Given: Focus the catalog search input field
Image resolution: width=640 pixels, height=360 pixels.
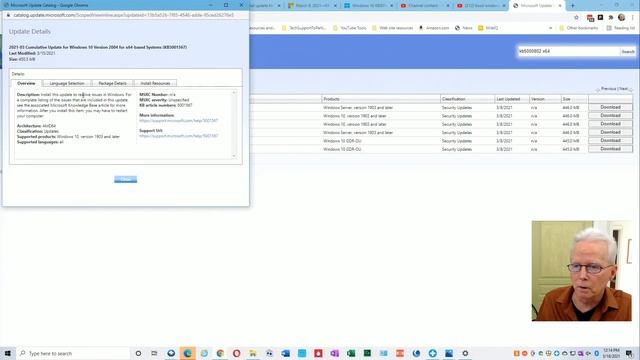Looking at the screenshot, I should coord(568,51).
